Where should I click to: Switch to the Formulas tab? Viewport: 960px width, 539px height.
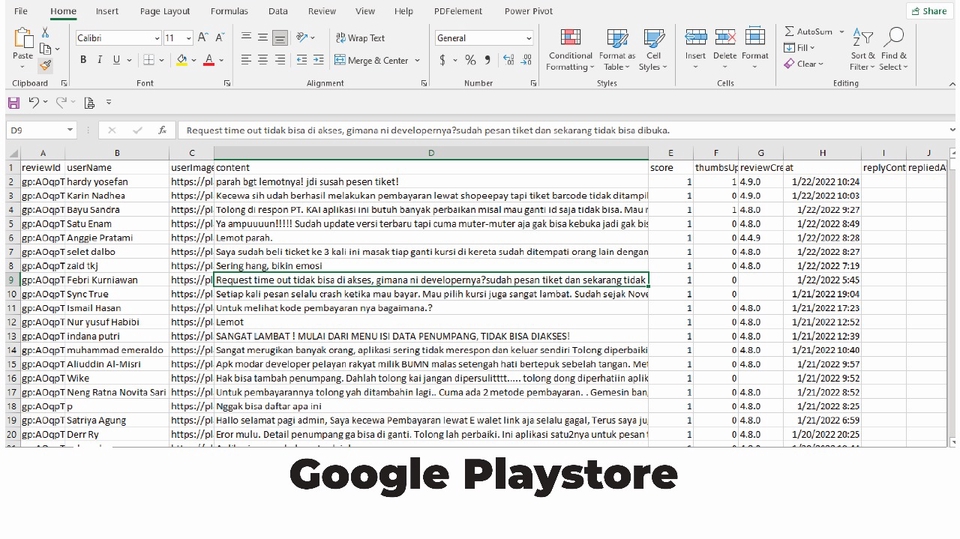pos(229,11)
